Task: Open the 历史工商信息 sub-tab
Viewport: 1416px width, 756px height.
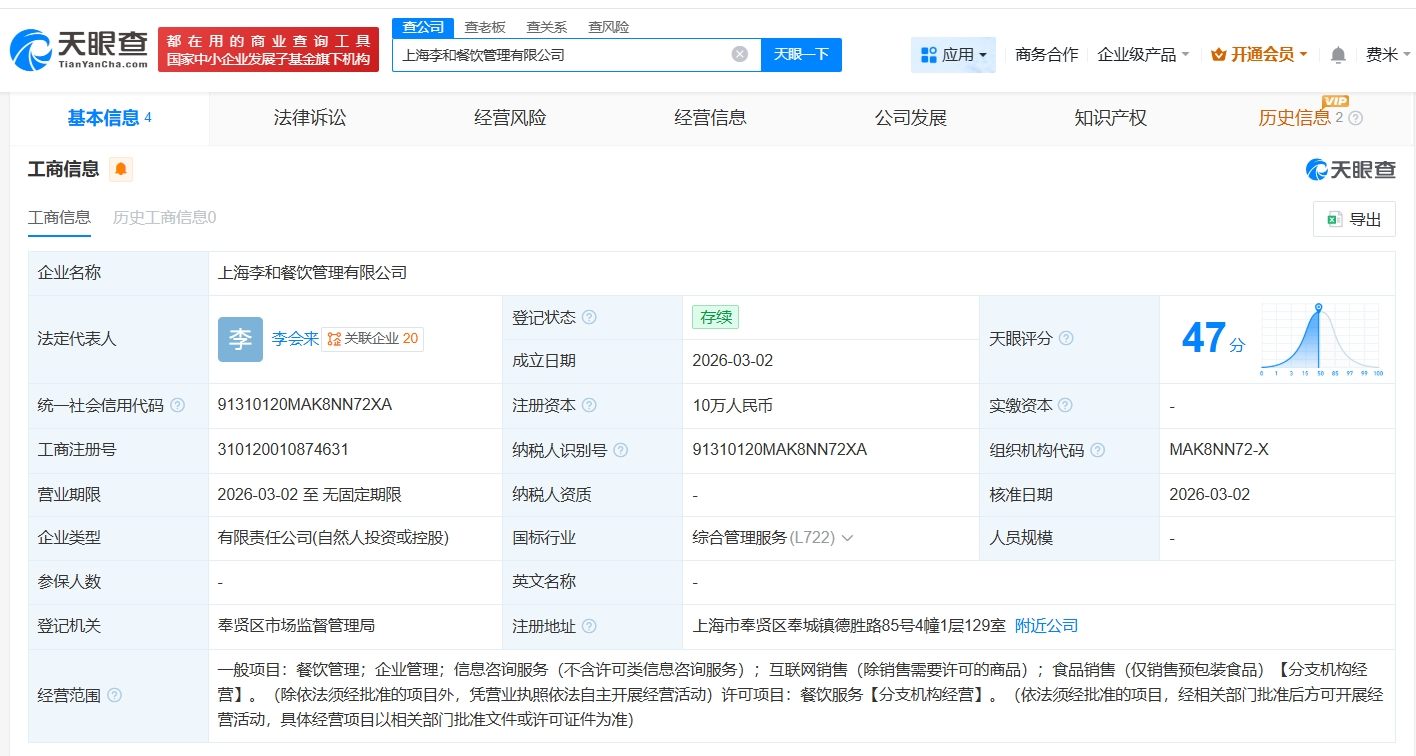Action: tap(164, 217)
